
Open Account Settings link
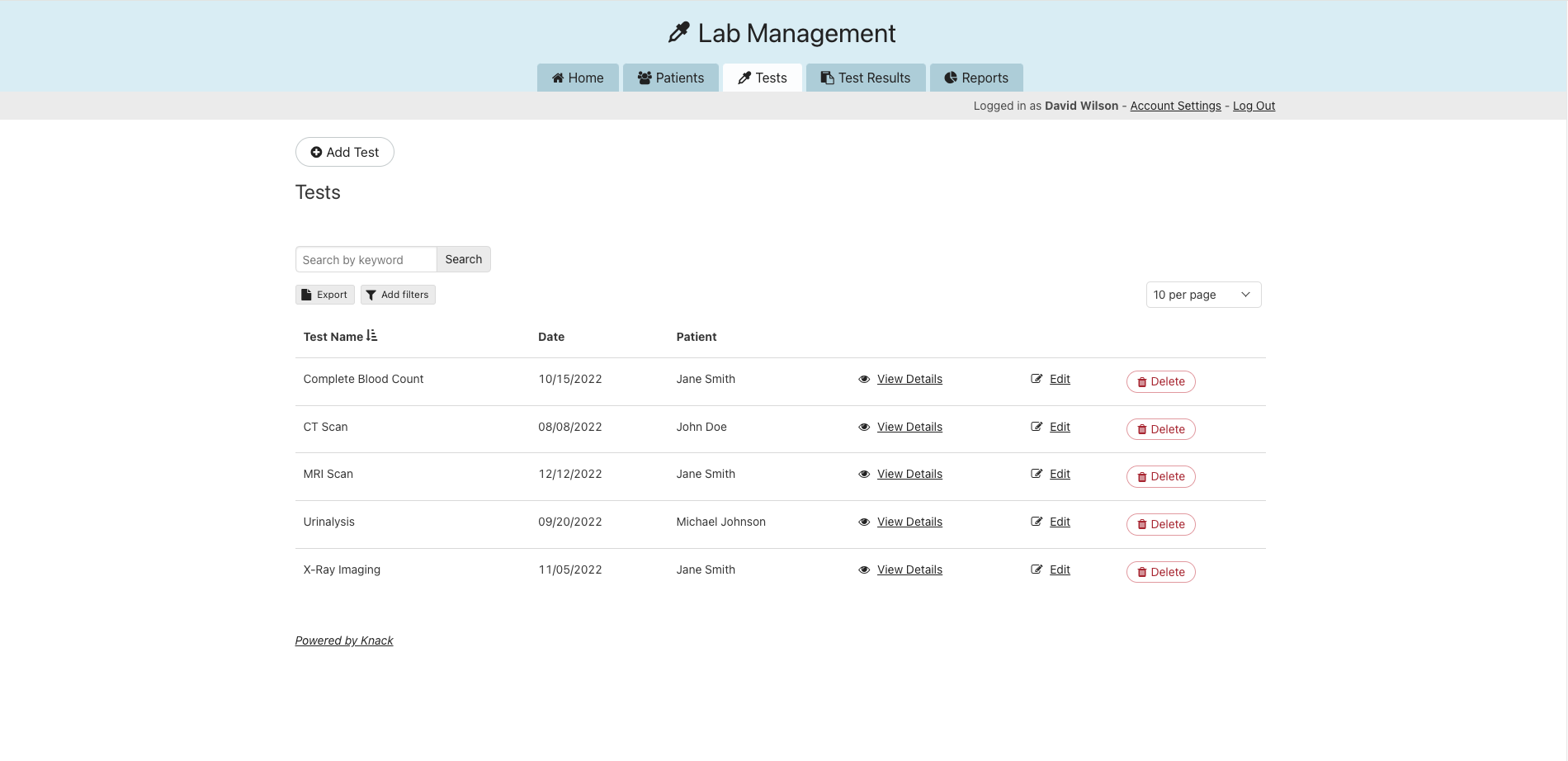[x=1175, y=106]
